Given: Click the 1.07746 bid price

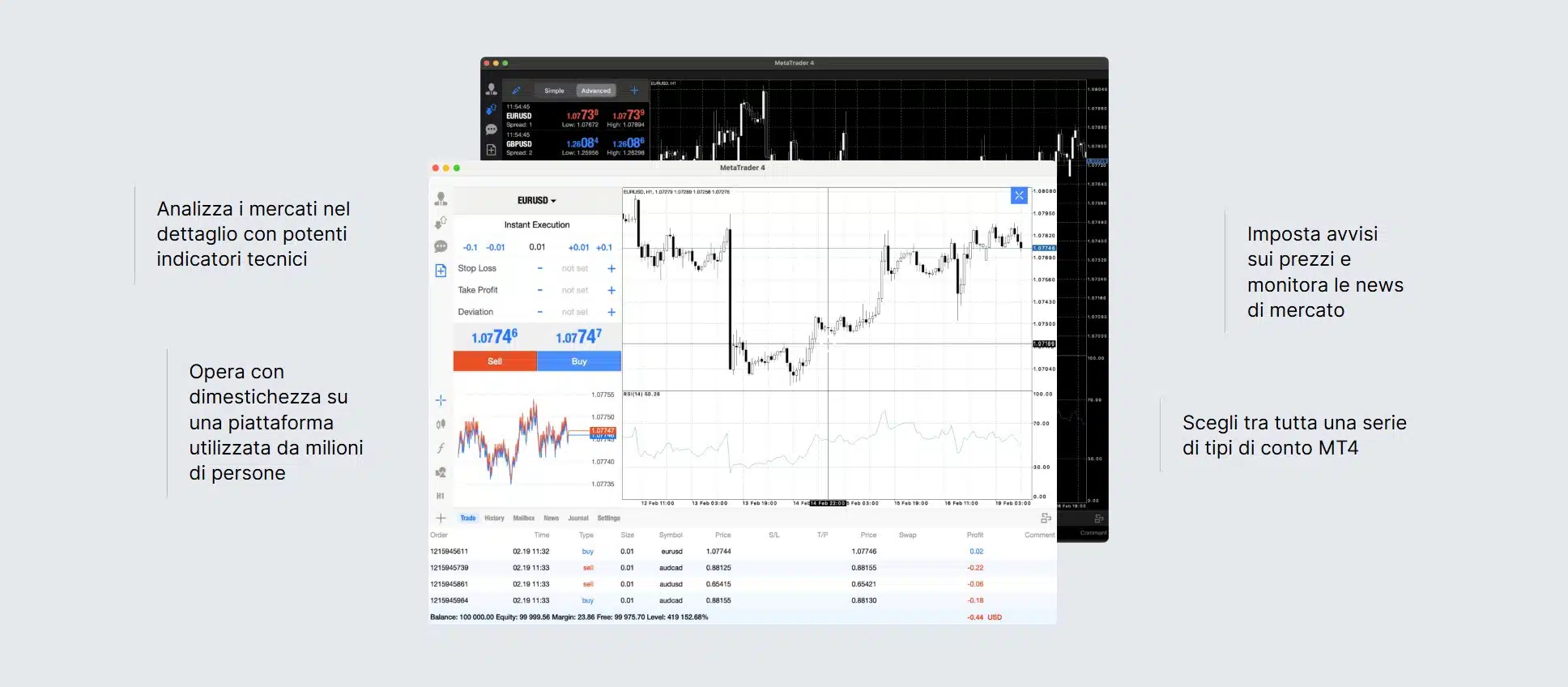Looking at the screenshot, I should click(495, 336).
